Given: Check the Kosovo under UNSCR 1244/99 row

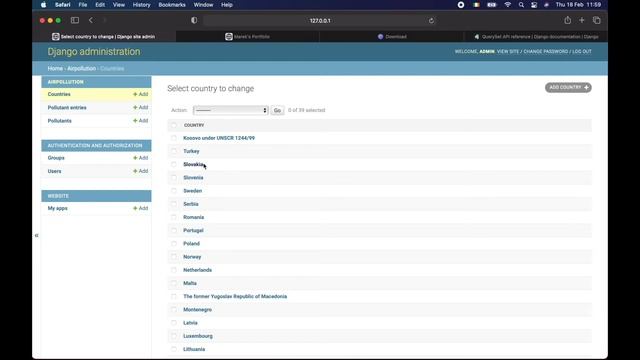Looking at the screenshot, I should (174, 138).
